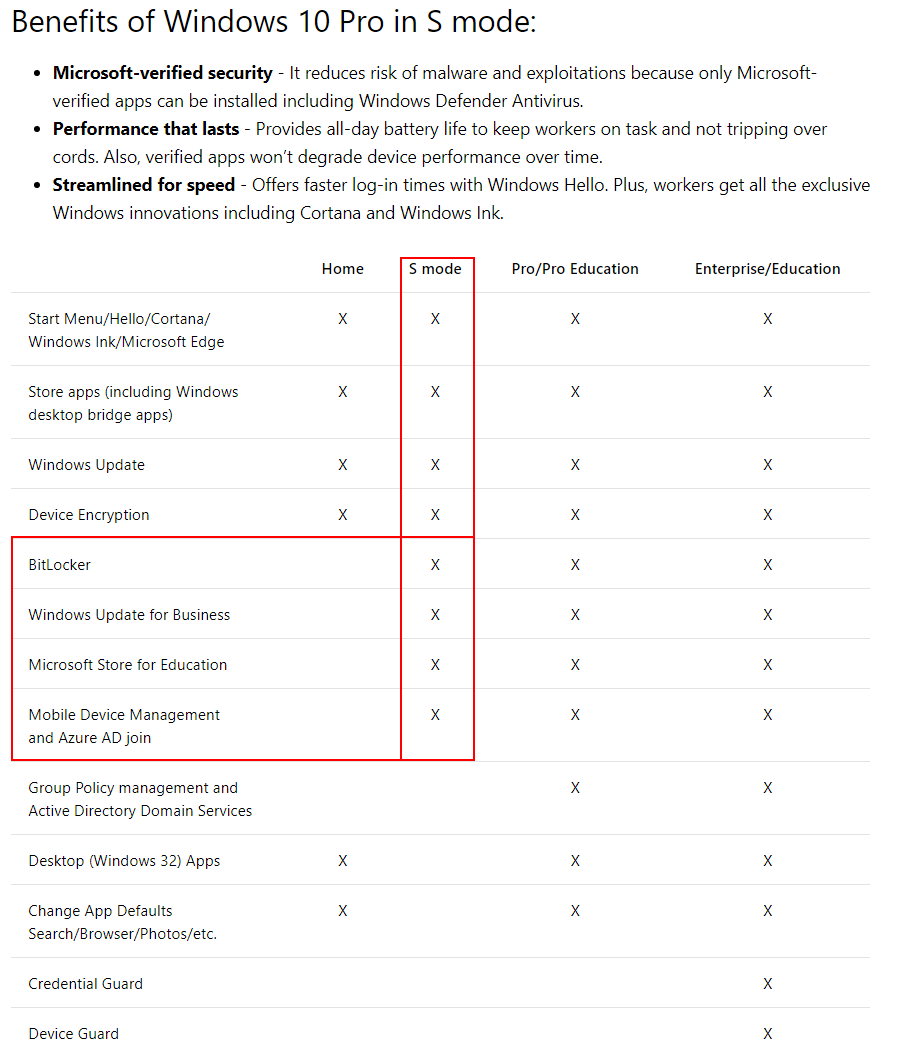Screen dimensions: 897x1060
Task: Click the S mode column header
Action: click(435, 269)
